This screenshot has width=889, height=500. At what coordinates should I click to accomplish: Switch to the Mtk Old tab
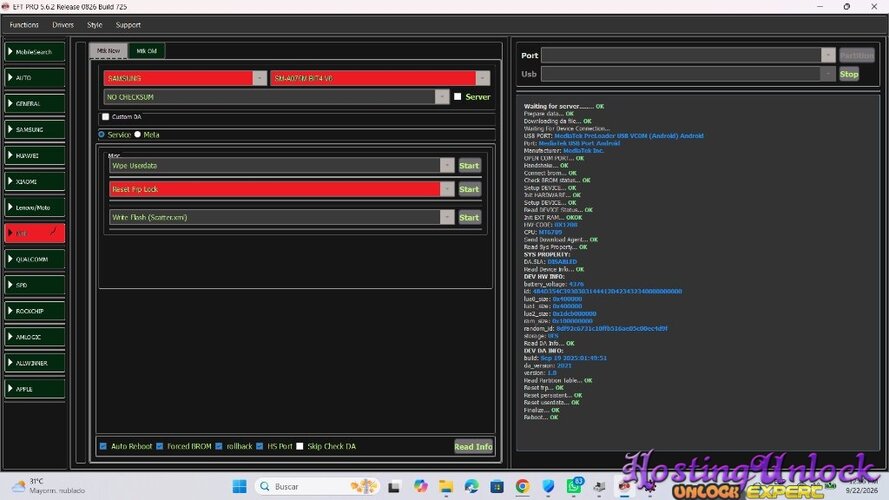click(146, 51)
